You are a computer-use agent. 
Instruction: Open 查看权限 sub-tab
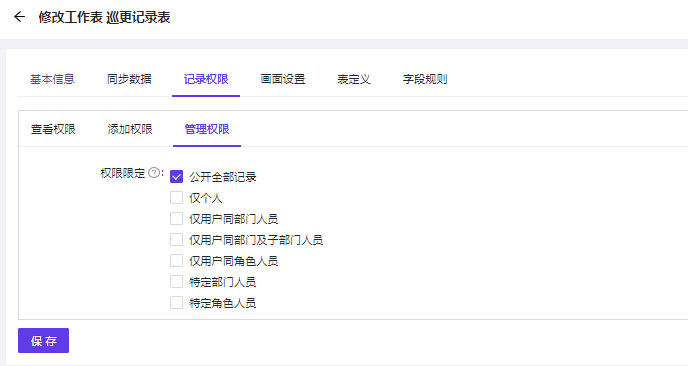53,129
